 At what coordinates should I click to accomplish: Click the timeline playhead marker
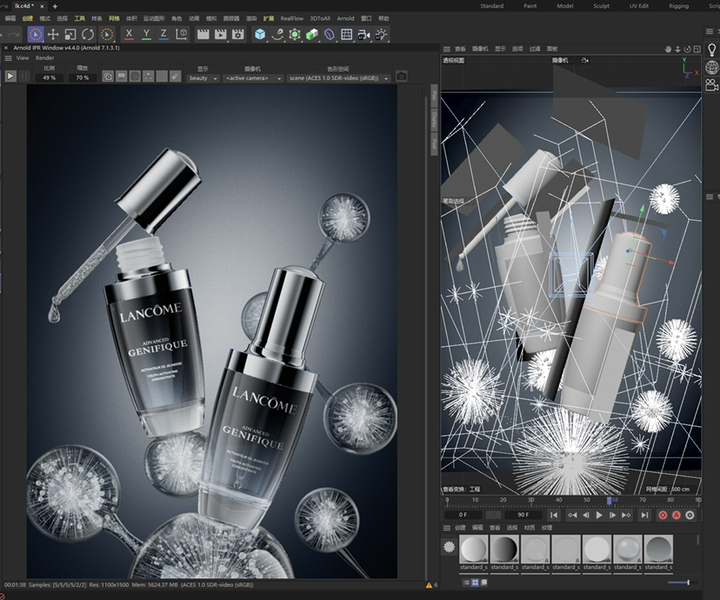click(609, 500)
